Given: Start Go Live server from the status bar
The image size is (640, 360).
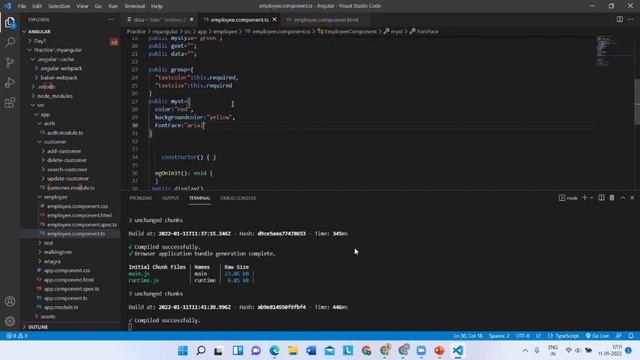Looking at the screenshot, I should click(598, 336).
